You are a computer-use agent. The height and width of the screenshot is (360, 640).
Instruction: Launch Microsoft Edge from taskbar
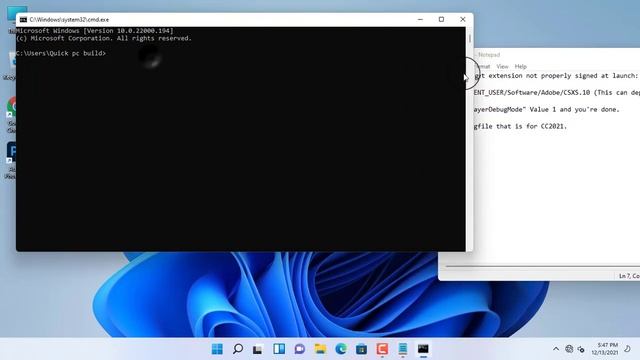coord(341,349)
